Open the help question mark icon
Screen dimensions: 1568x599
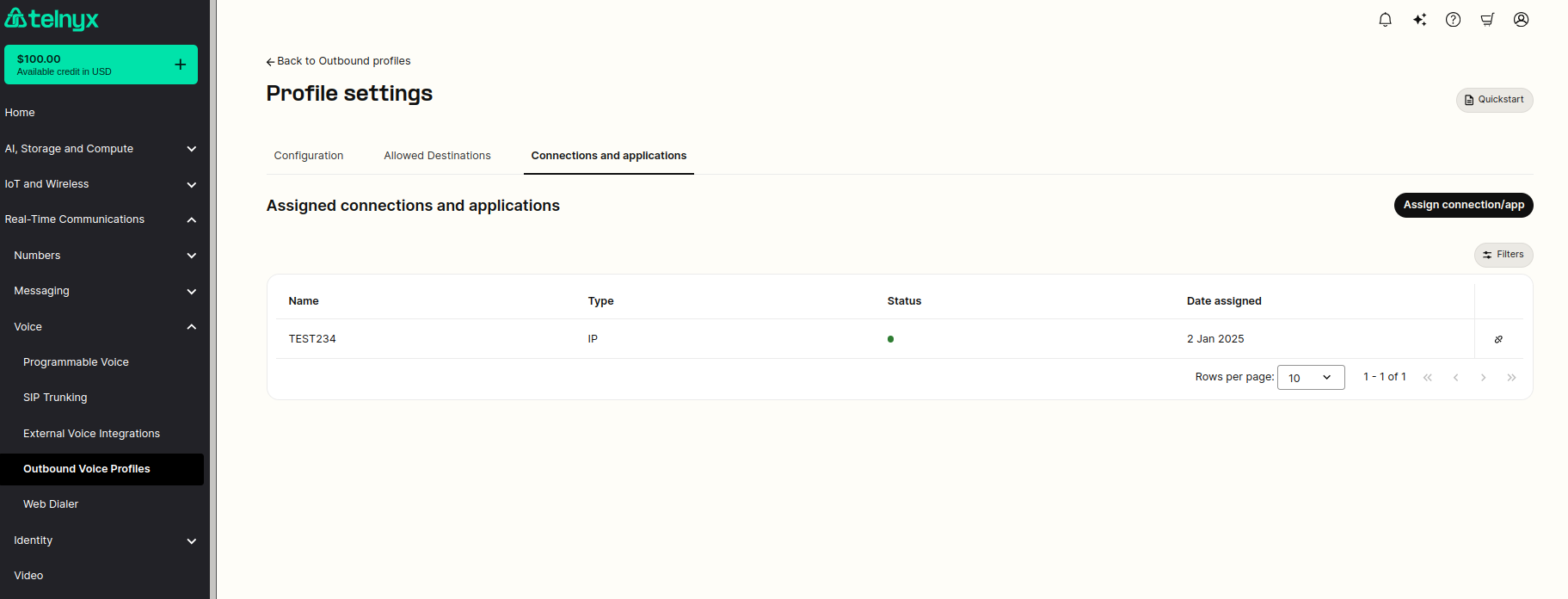pos(1453,20)
